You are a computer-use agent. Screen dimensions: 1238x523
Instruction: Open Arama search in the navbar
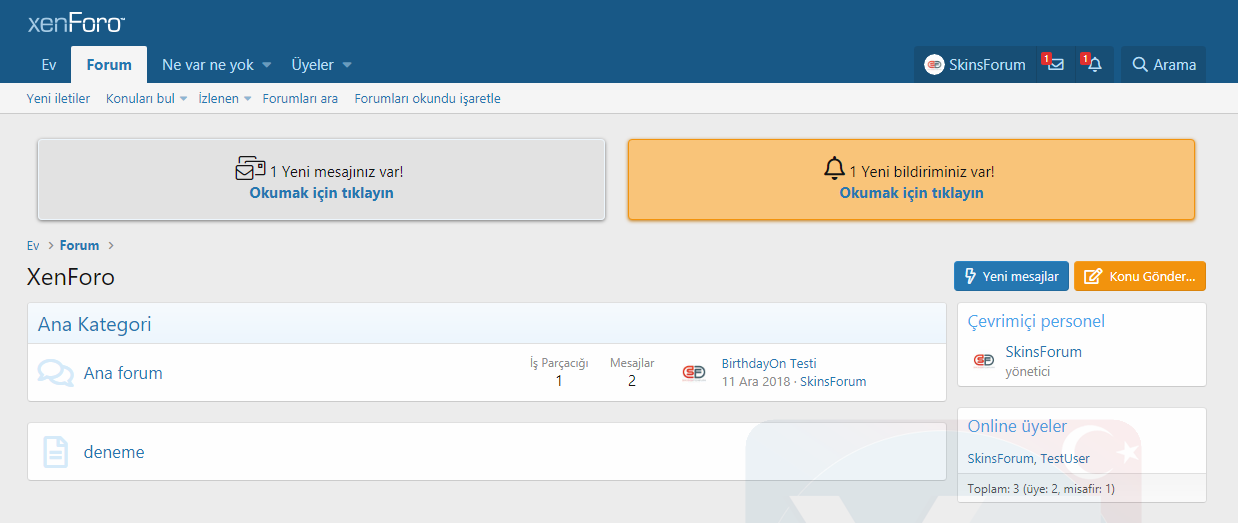pyautogui.click(x=1163, y=65)
